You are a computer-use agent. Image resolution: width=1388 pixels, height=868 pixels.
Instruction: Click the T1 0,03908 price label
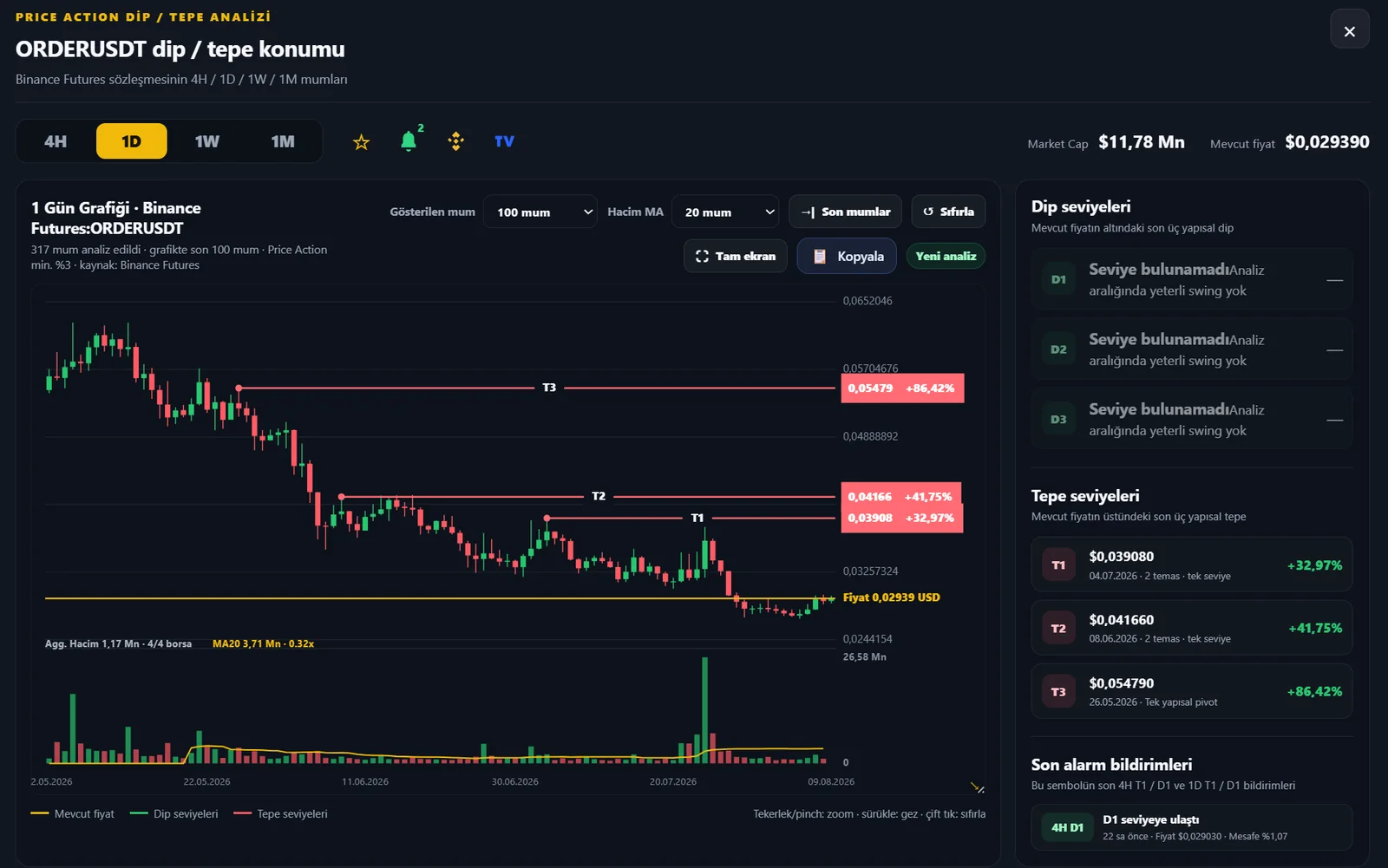(x=901, y=519)
